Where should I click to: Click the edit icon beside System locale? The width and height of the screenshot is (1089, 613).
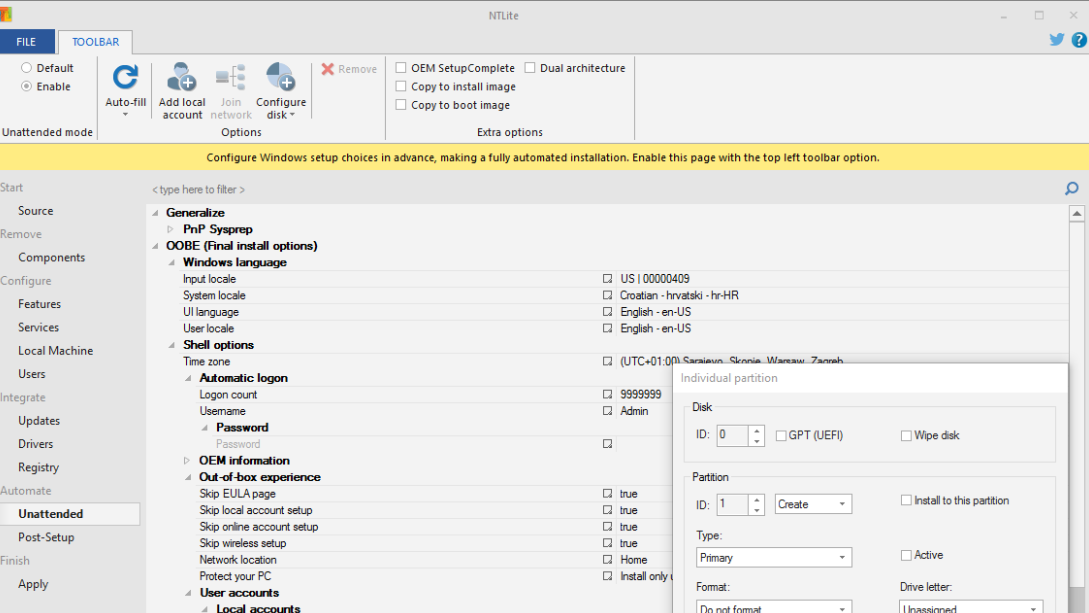[x=608, y=295]
